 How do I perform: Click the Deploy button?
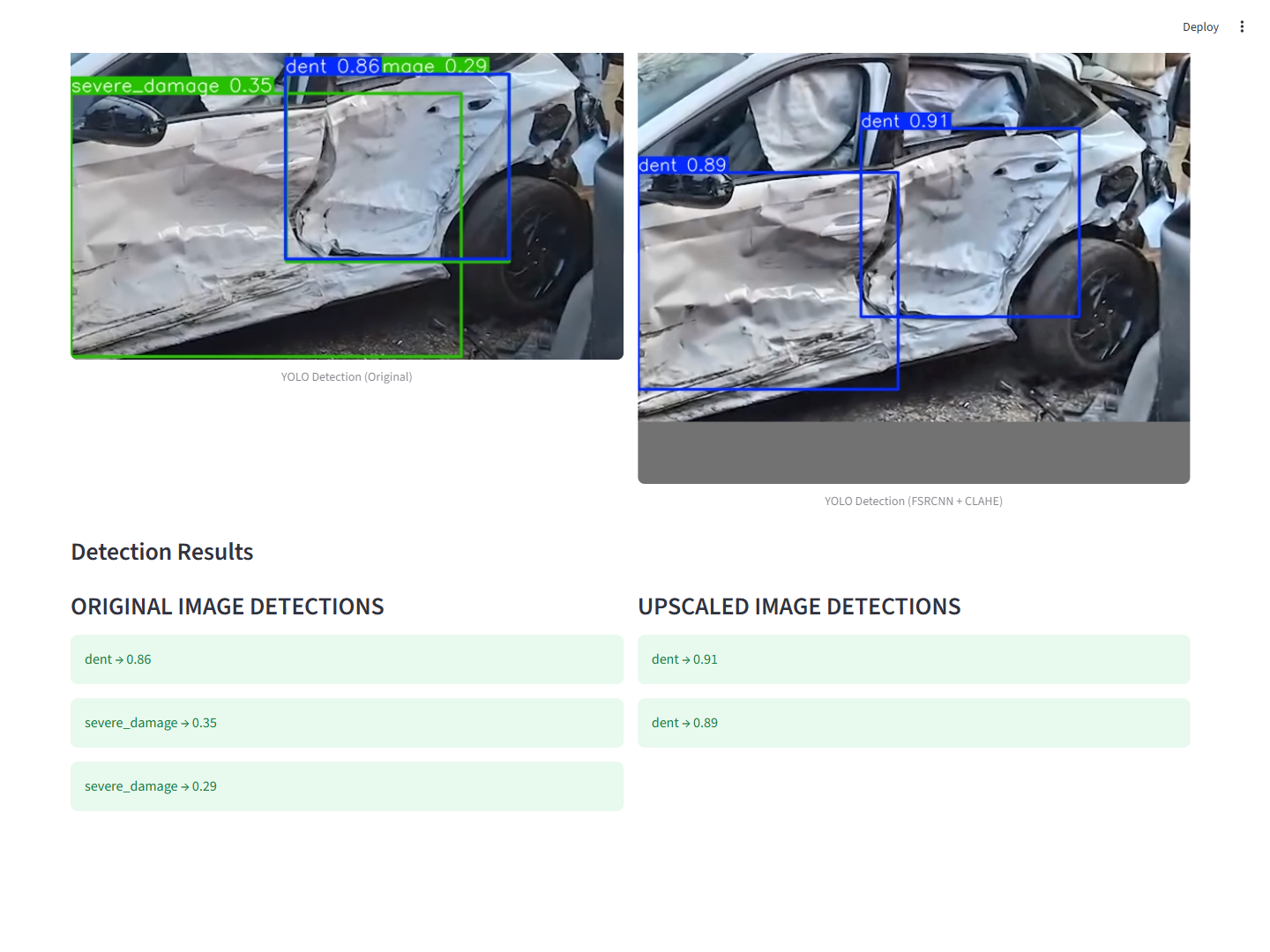tap(1200, 26)
